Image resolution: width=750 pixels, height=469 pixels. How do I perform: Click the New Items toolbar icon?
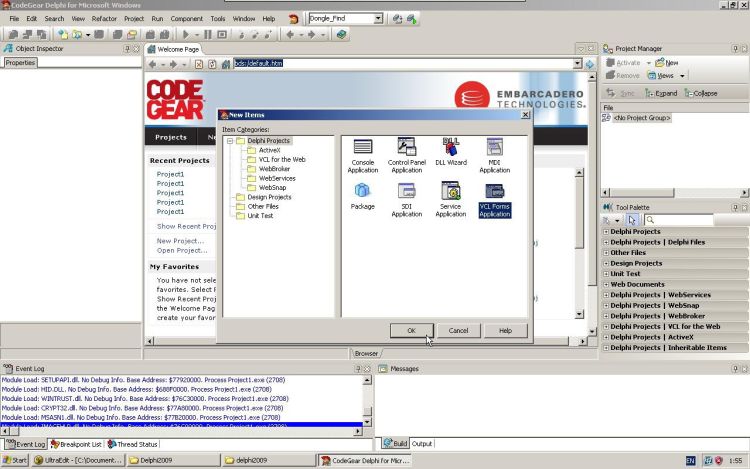coord(63,34)
